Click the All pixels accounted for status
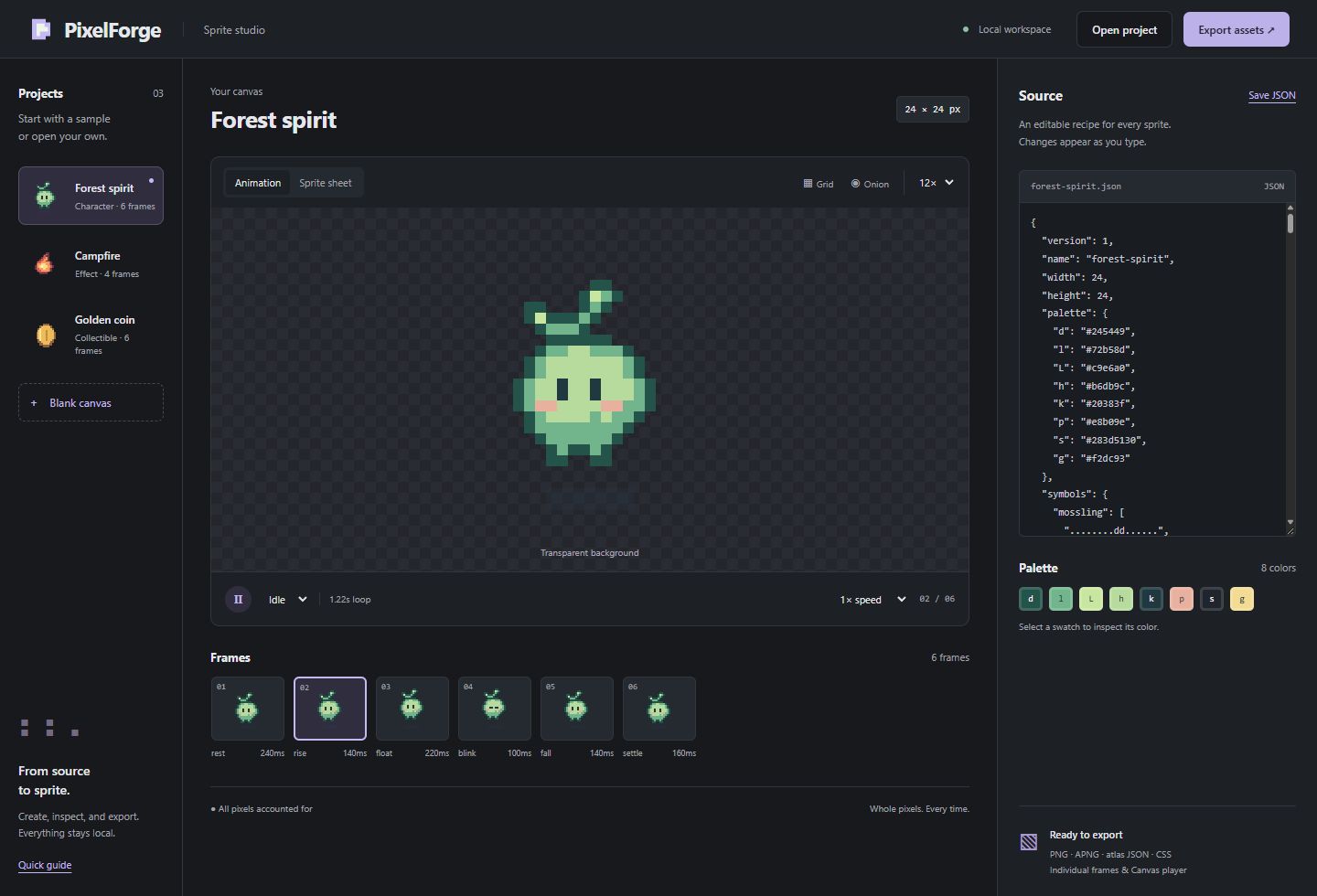The image size is (1317, 896). [x=262, y=809]
